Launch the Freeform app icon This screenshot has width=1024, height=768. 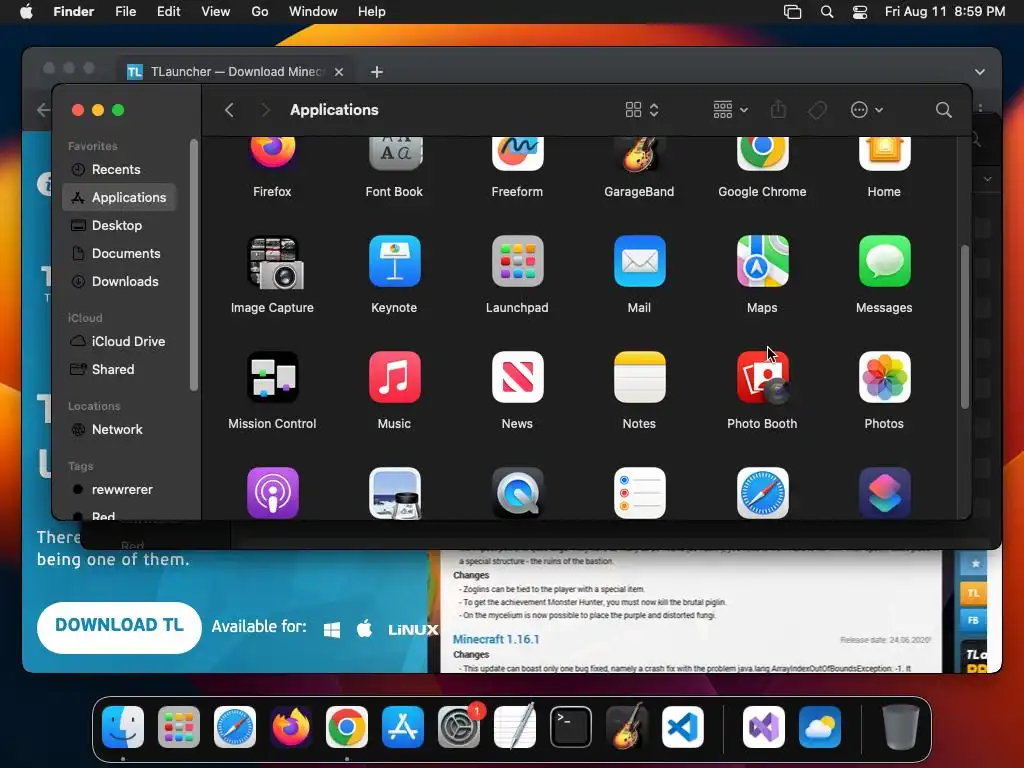click(x=517, y=154)
